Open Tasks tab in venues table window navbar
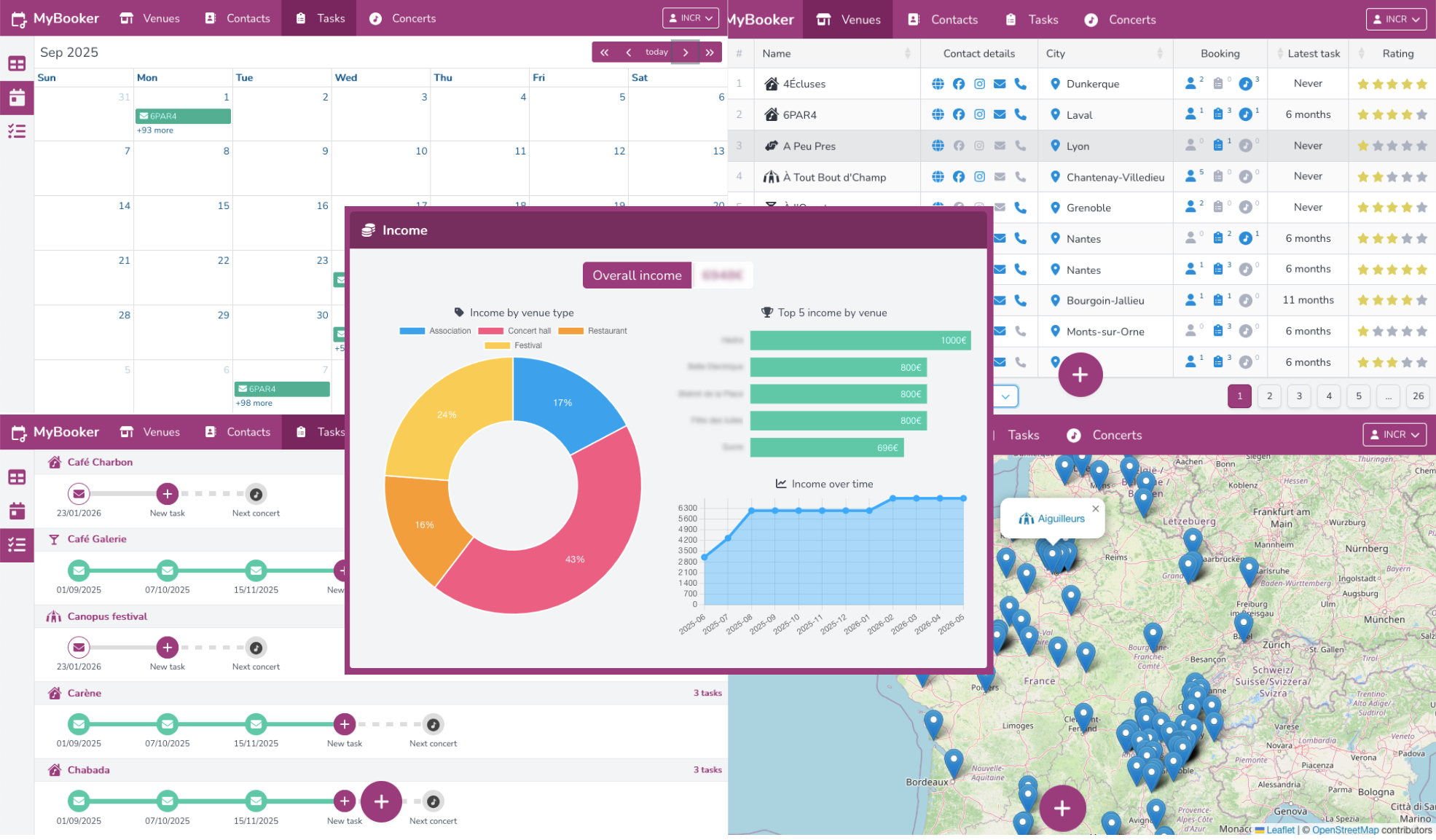The image size is (1436, 840). [x=1032, y=20]
